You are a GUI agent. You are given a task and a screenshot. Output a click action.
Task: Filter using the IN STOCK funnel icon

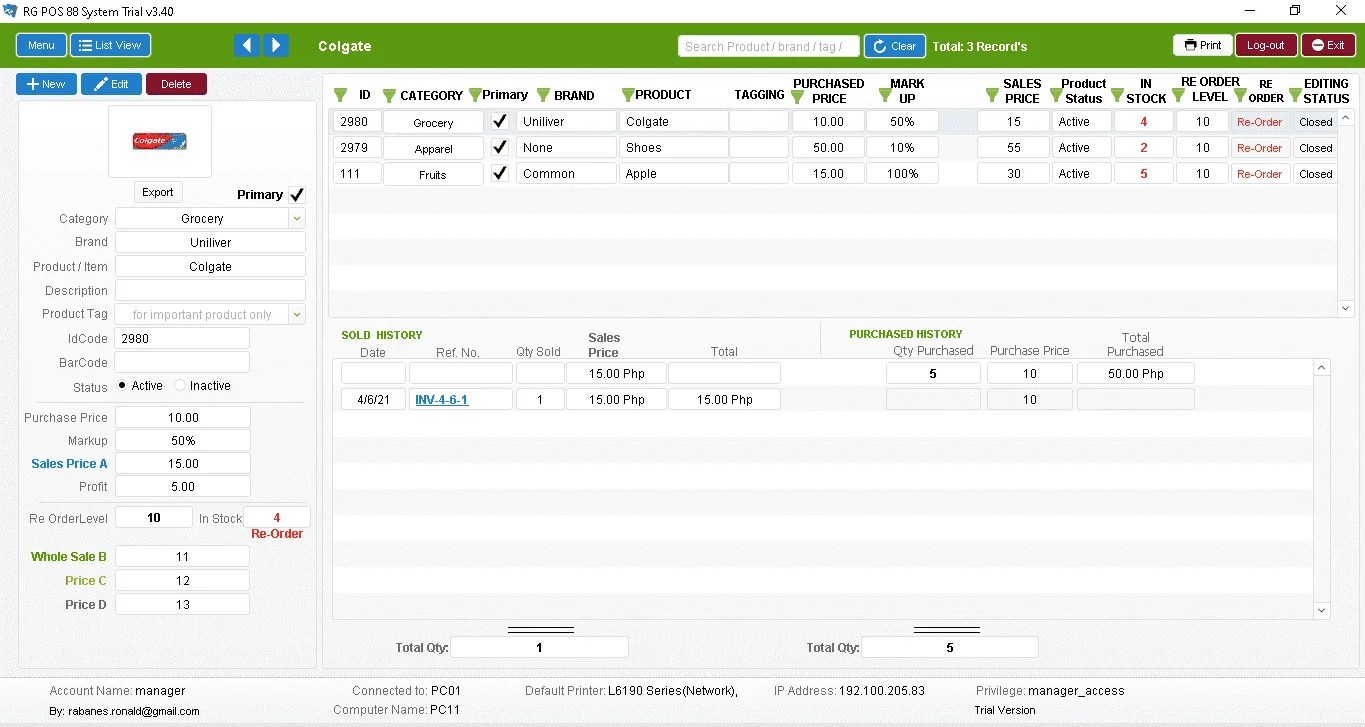pos(1118,96)
